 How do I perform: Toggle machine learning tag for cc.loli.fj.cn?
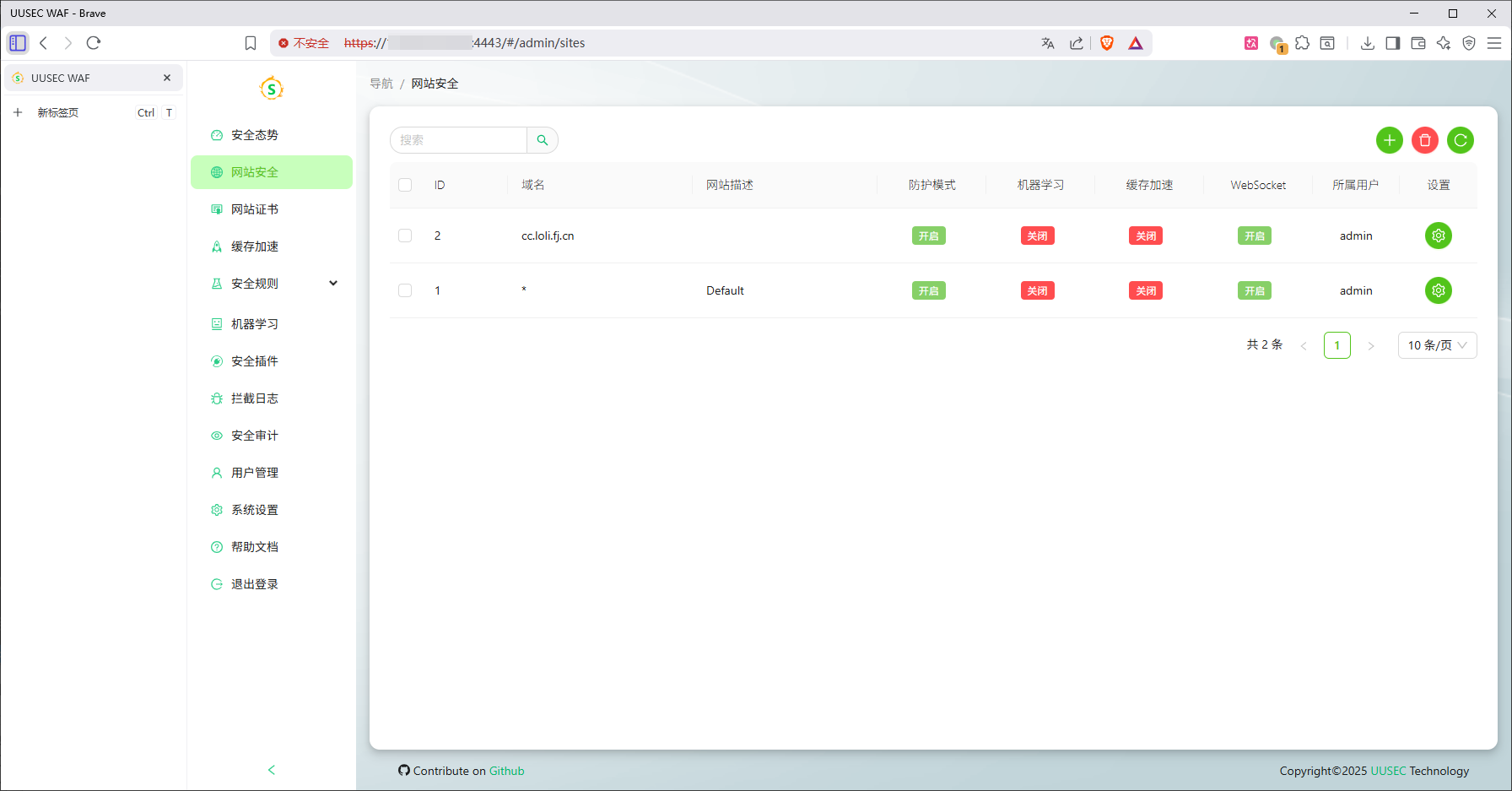tap(1037, 236)
